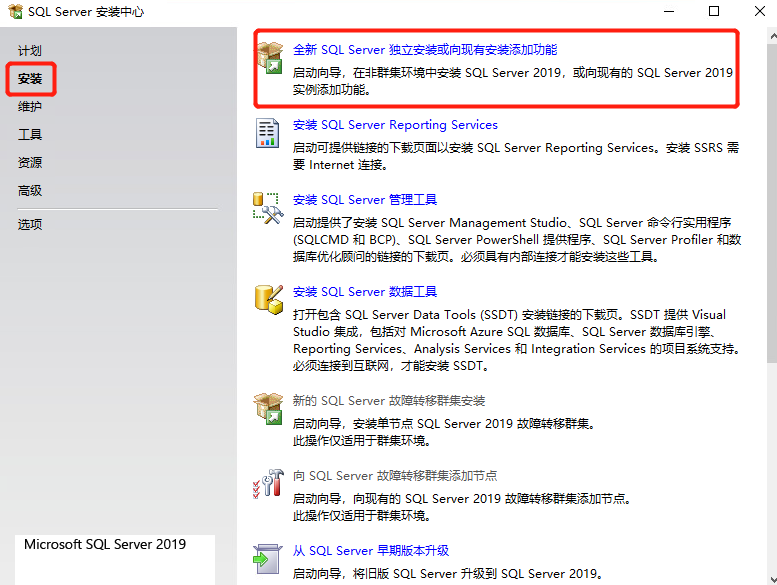The height and width of the screenshot is (585, 777).
Task: Click 新的 SQL Server 故障转移群集安装 link
Action: [388, 401]
